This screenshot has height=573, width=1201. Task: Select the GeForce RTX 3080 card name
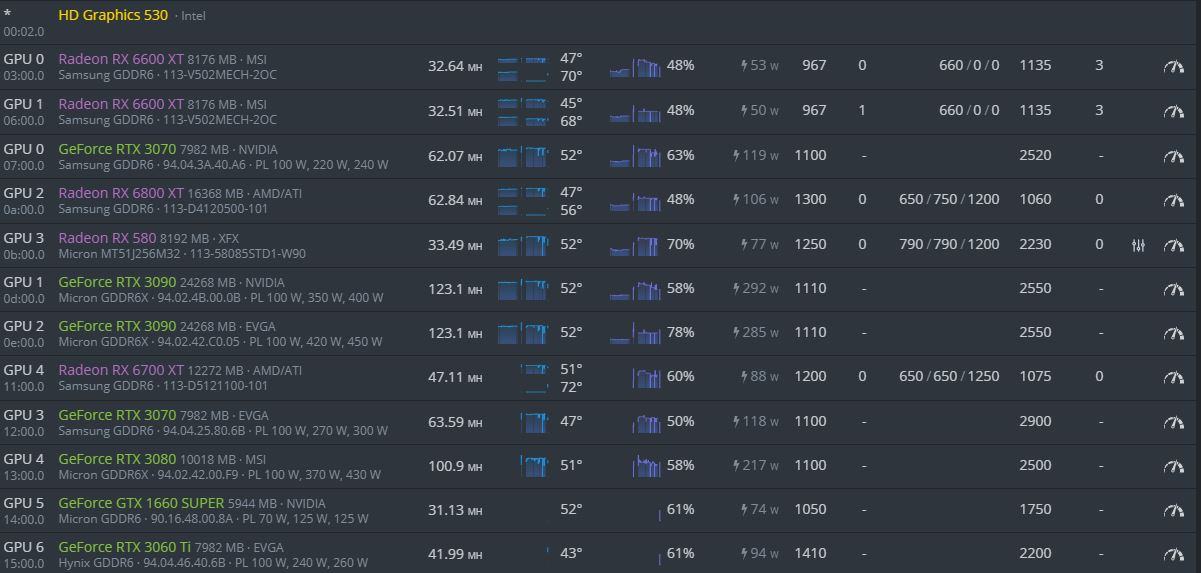pyautogui.click(x=117, y=459)
